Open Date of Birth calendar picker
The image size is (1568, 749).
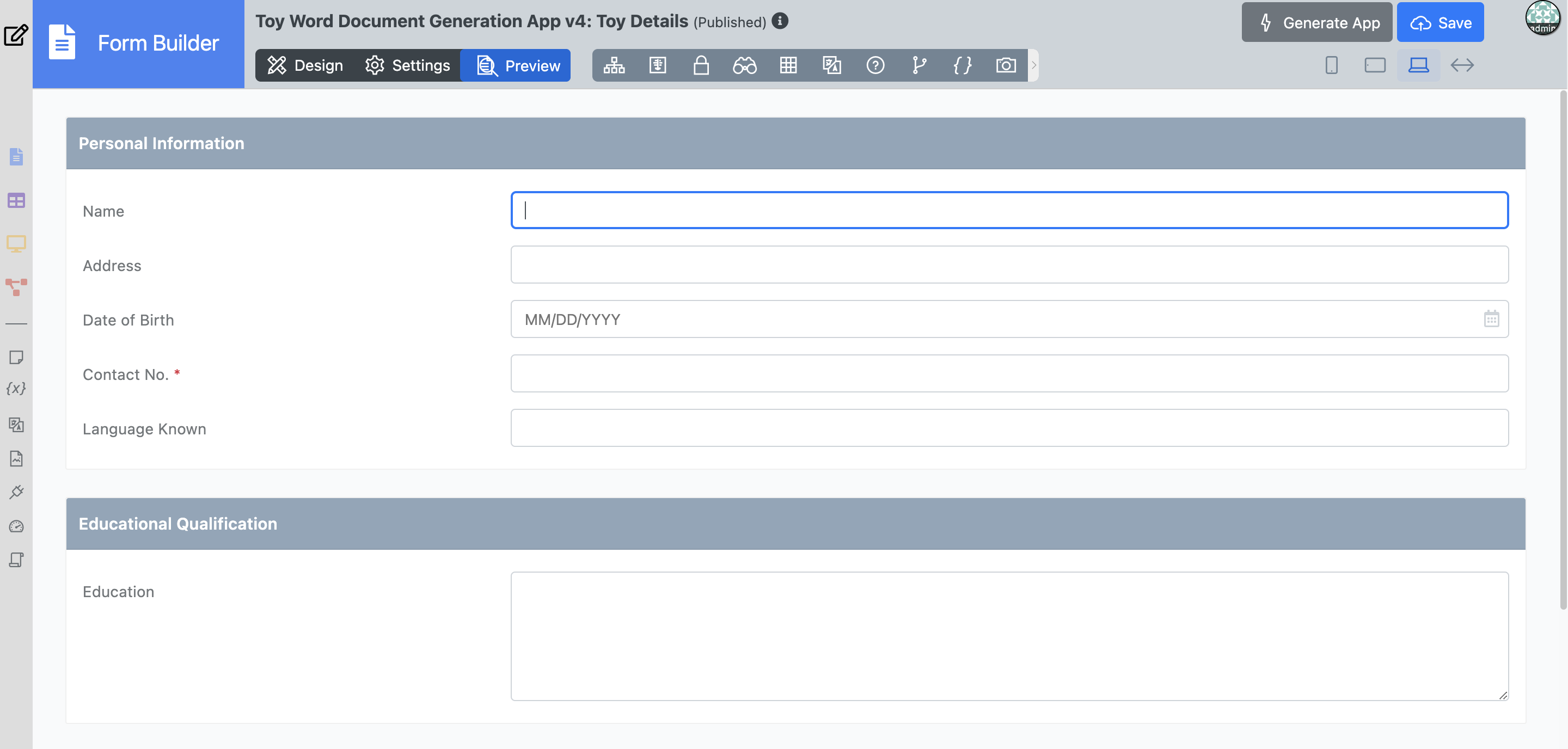tap(1491, 319)
